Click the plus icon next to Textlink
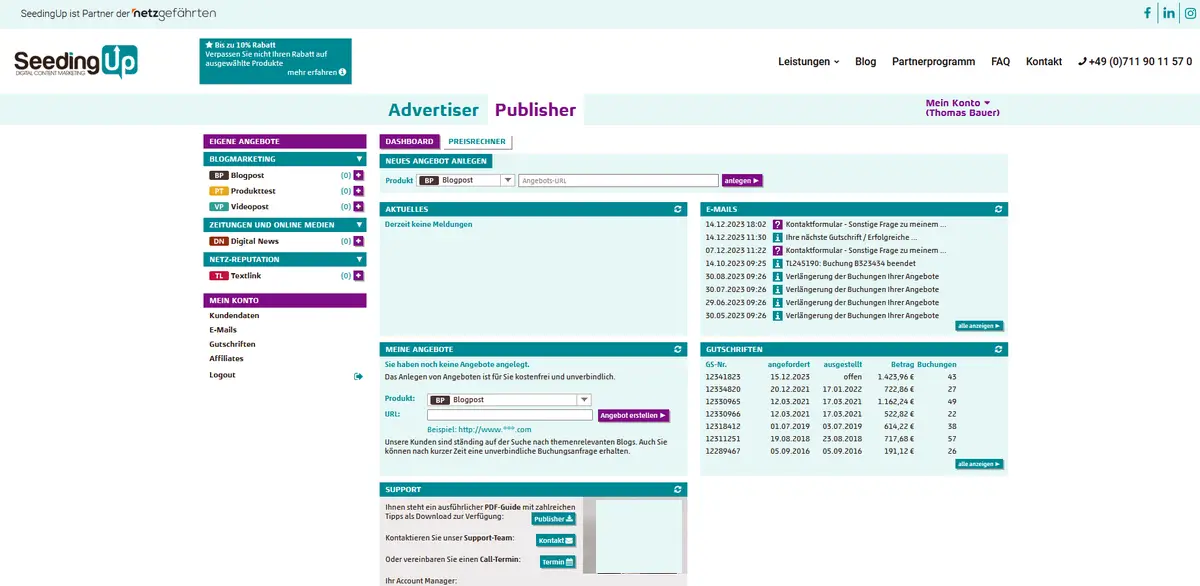The width and height of the screenshot is (1200, 586). (358, 275)
